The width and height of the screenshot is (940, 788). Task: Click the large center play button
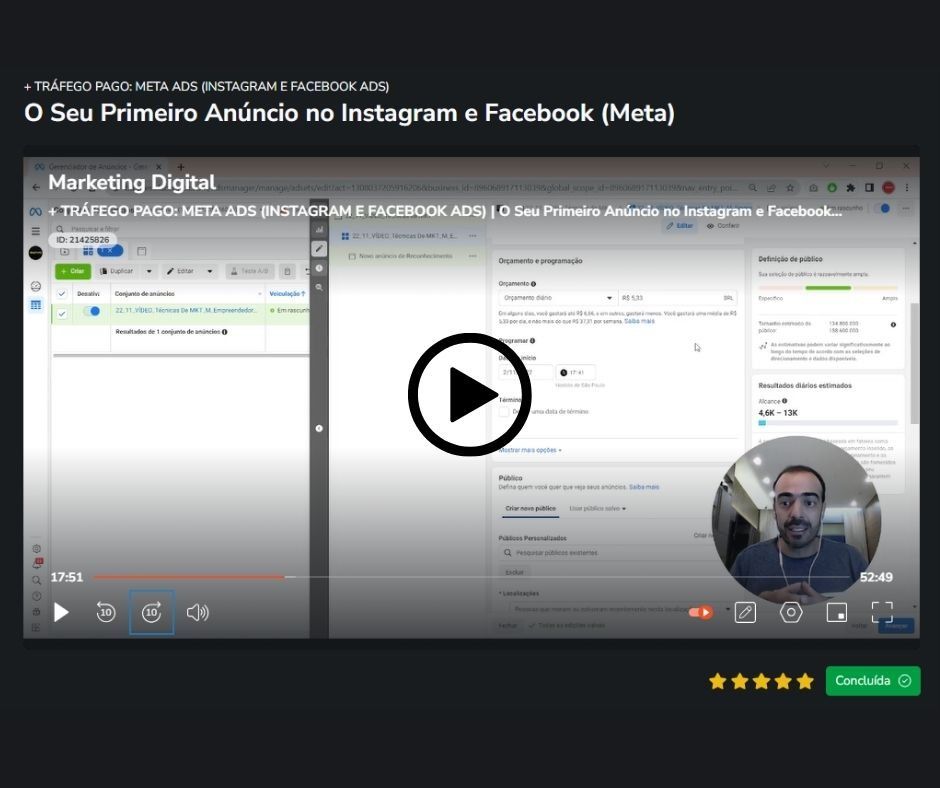[469, 395]
